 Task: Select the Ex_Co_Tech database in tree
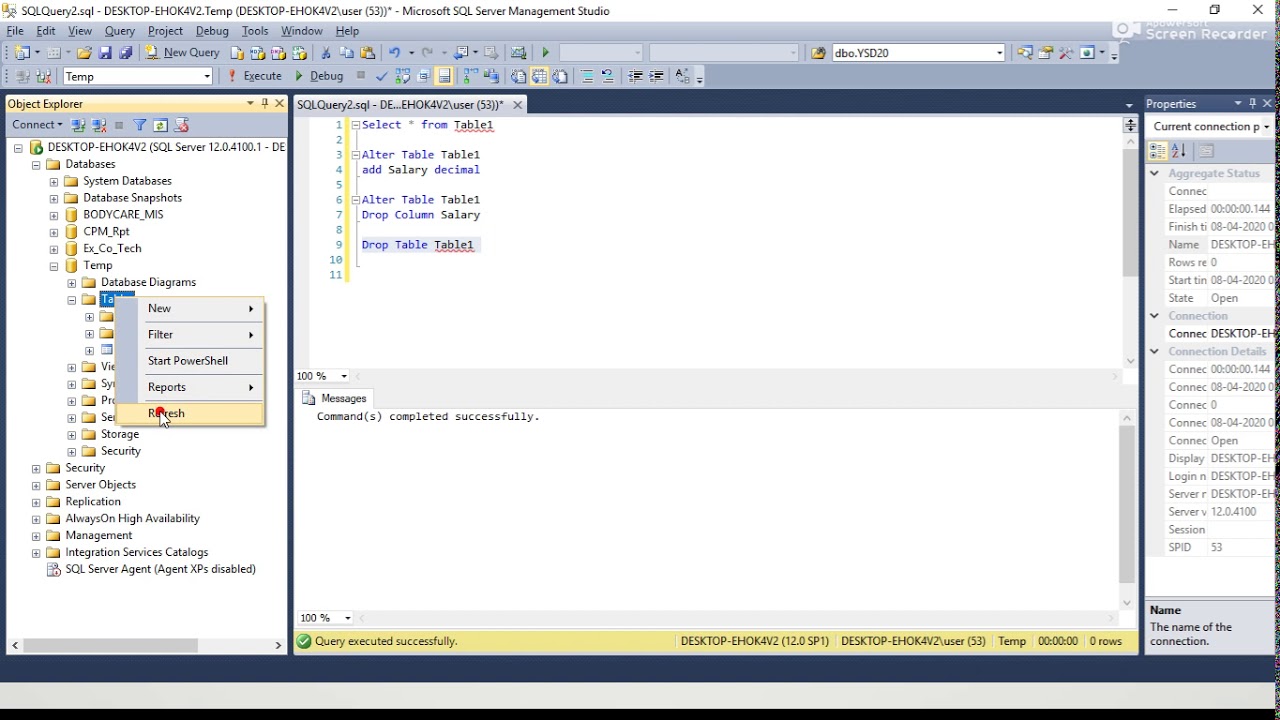[112, 249]
